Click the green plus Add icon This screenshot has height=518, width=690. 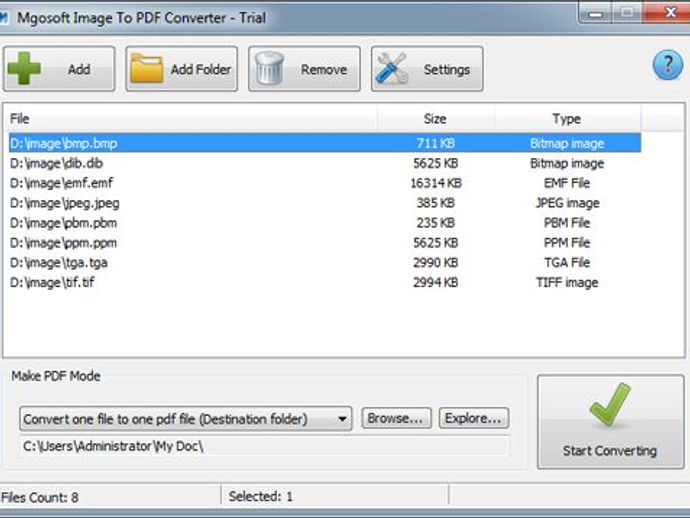[24, 68]
